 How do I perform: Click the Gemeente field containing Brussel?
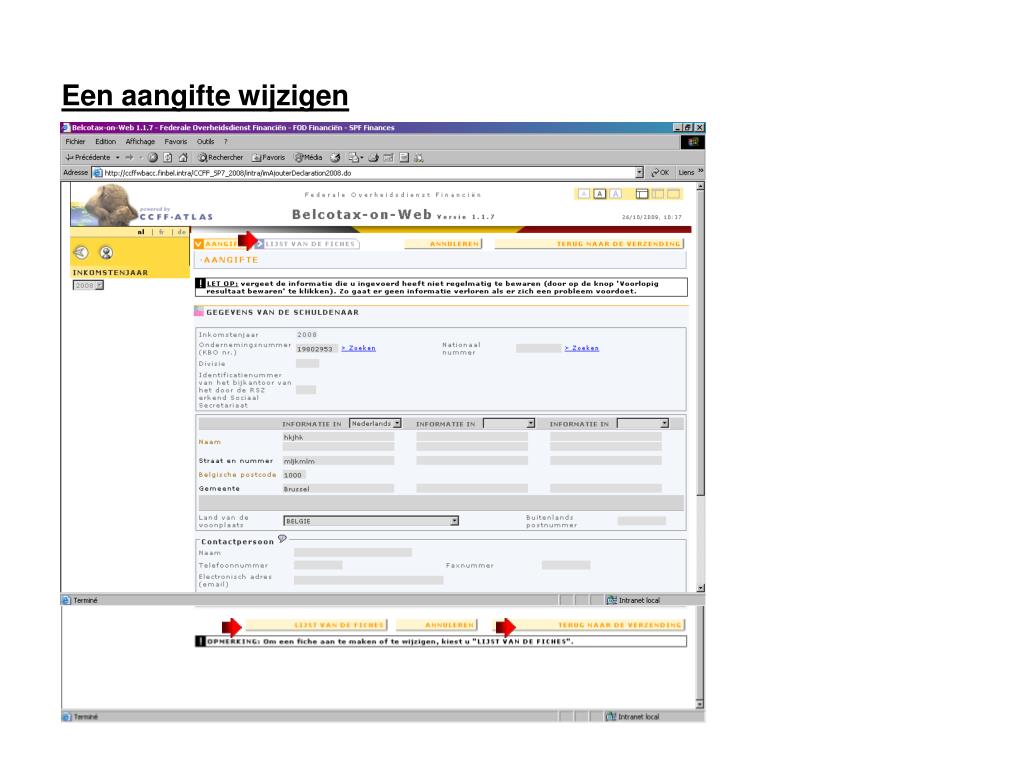(x=338, y=488)
